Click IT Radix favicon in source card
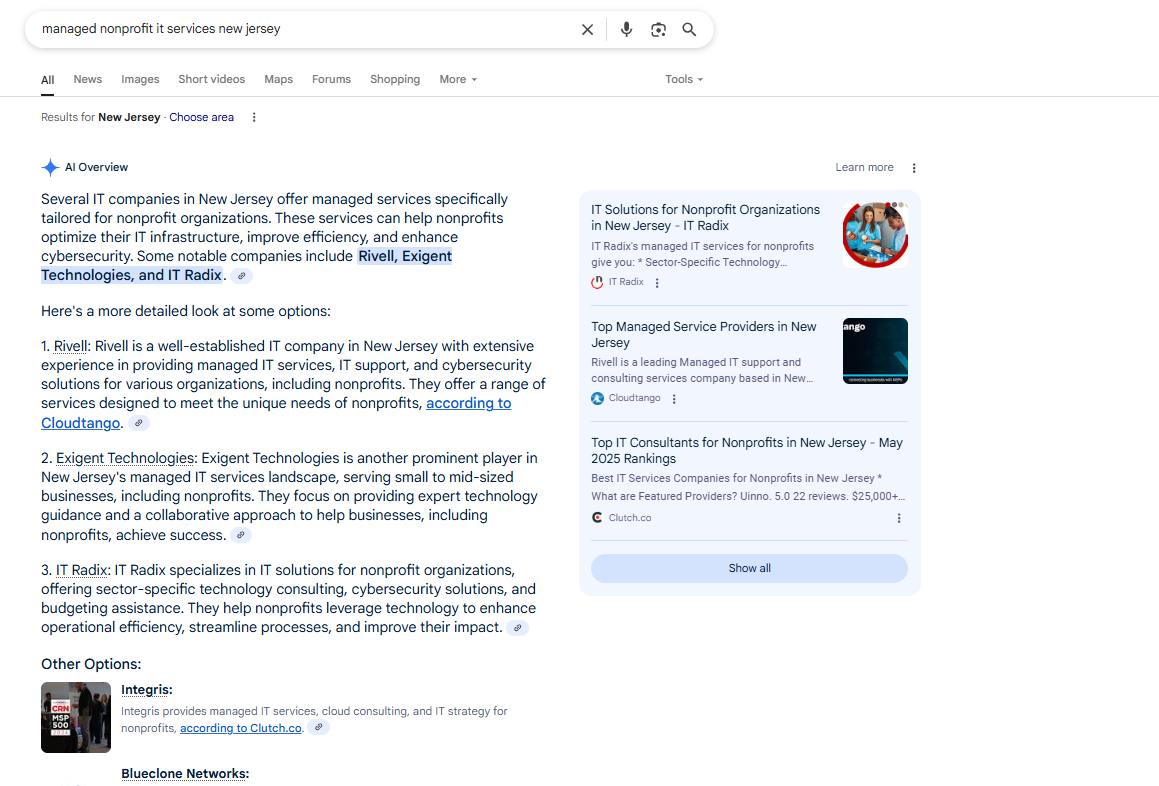This screenshot has width=1159, height=786. [x=597, y=282]
